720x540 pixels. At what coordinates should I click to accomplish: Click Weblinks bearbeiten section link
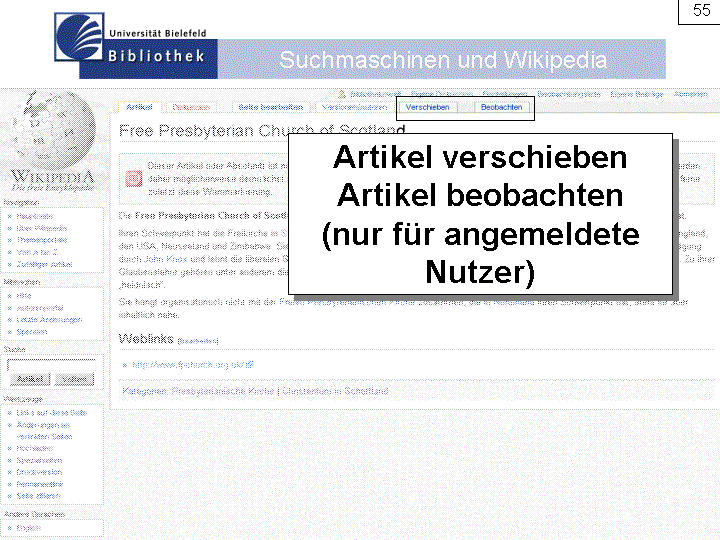coord(198,341)
